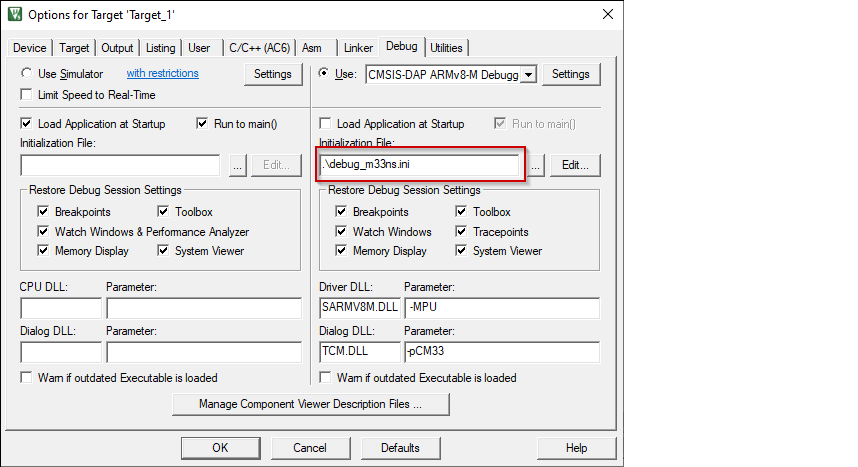Go to the Utilities tab
Image resolution: width=858 pixels, height=467 pixels.
[446, 48]
